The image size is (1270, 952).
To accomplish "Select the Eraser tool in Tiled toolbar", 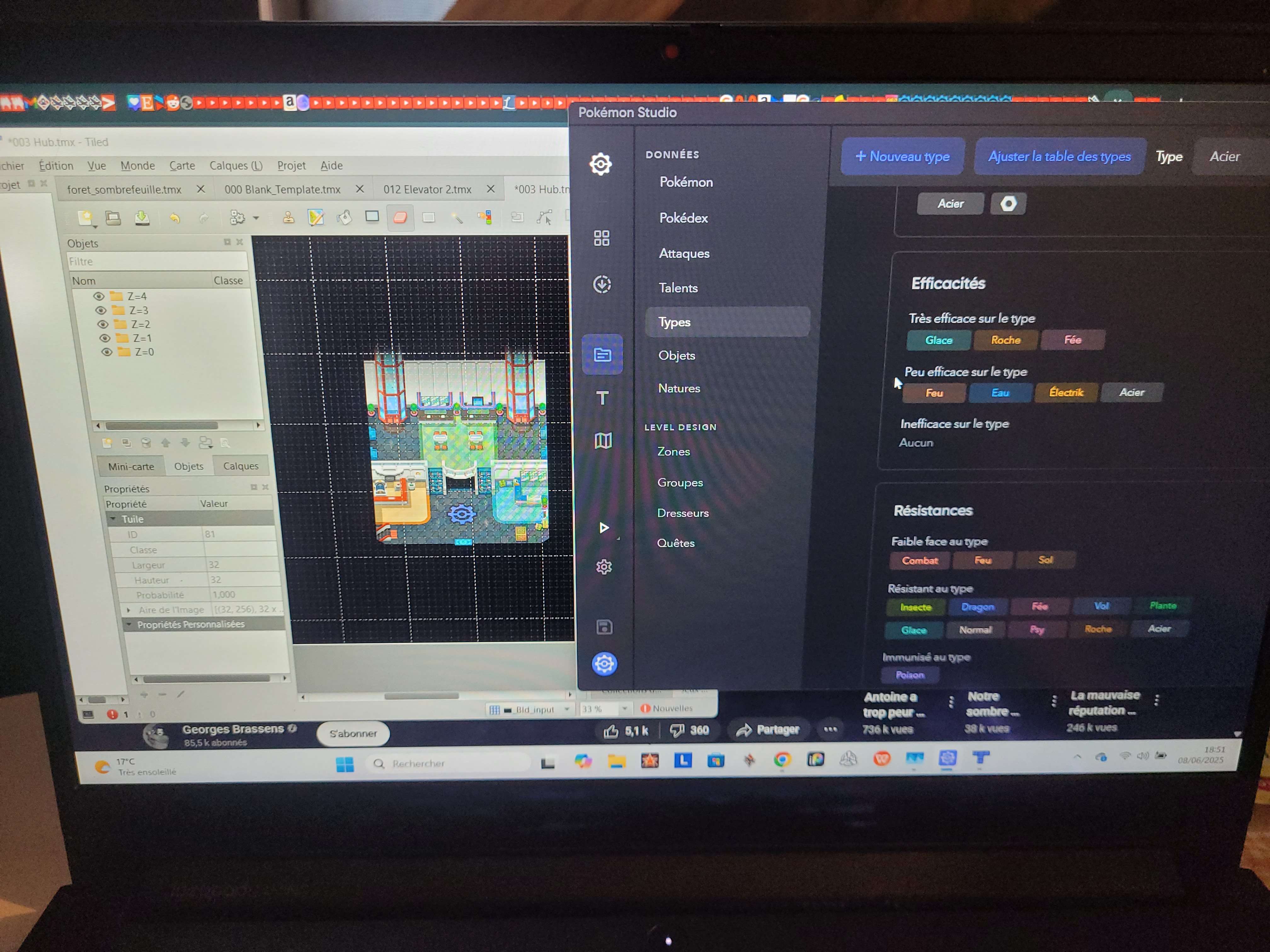I will (x=400, y=218).
